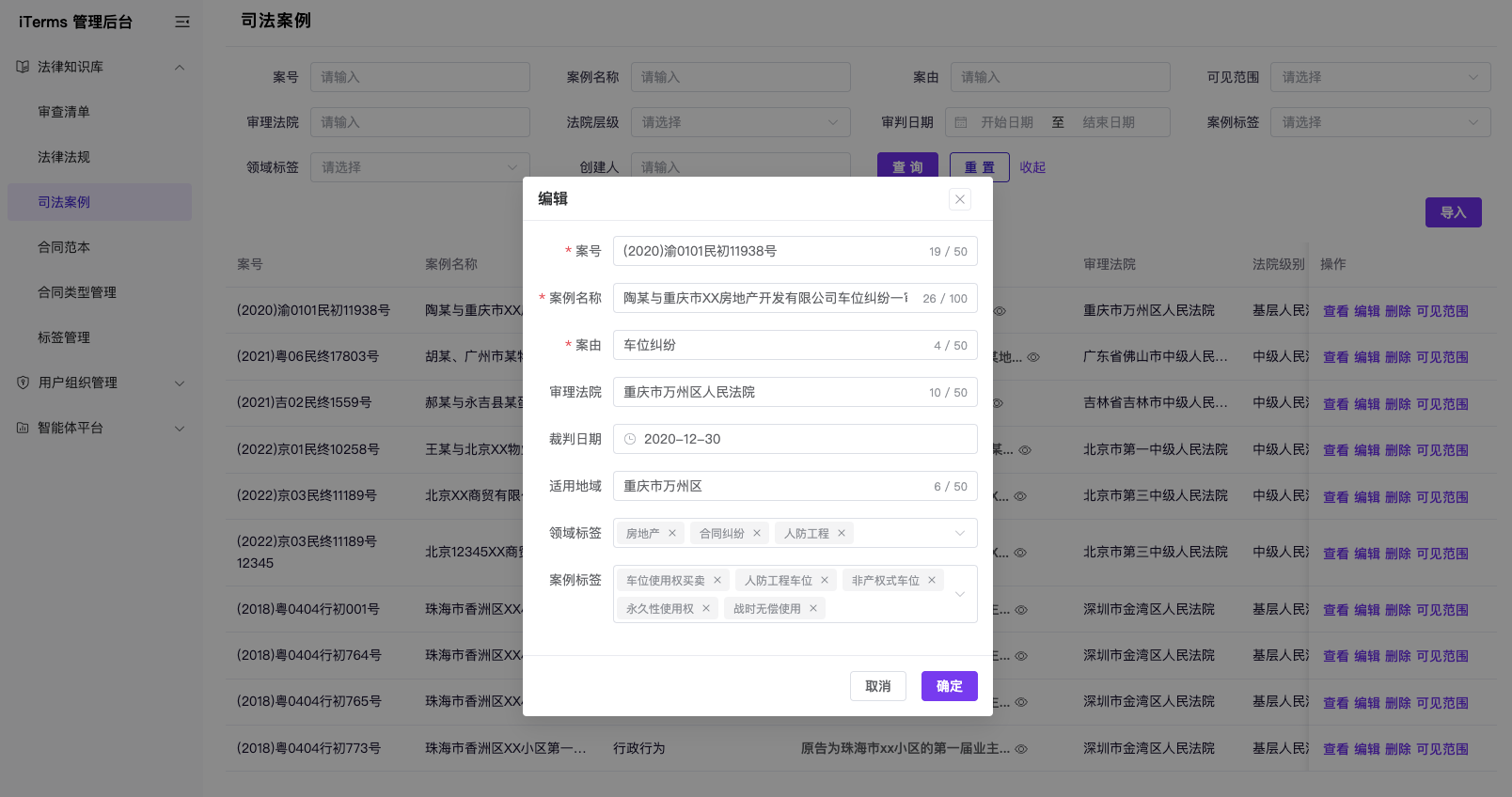Remove the 人防工程 tag from 领域标签
This screenshot has height=797, width=1512.
pyautogui.click(x=842, y=533)
